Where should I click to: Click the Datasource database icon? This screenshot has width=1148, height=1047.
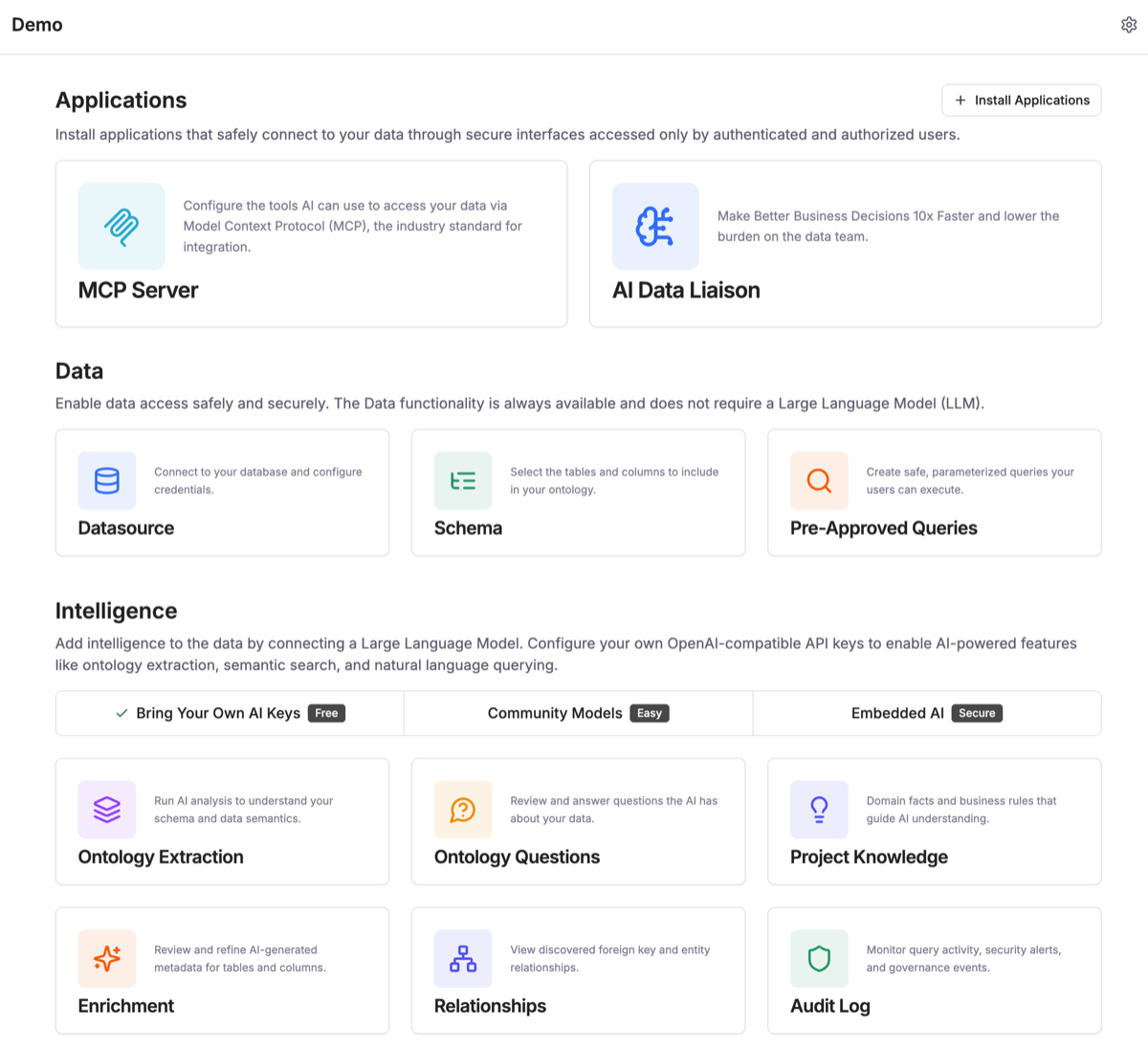[106, 480]
